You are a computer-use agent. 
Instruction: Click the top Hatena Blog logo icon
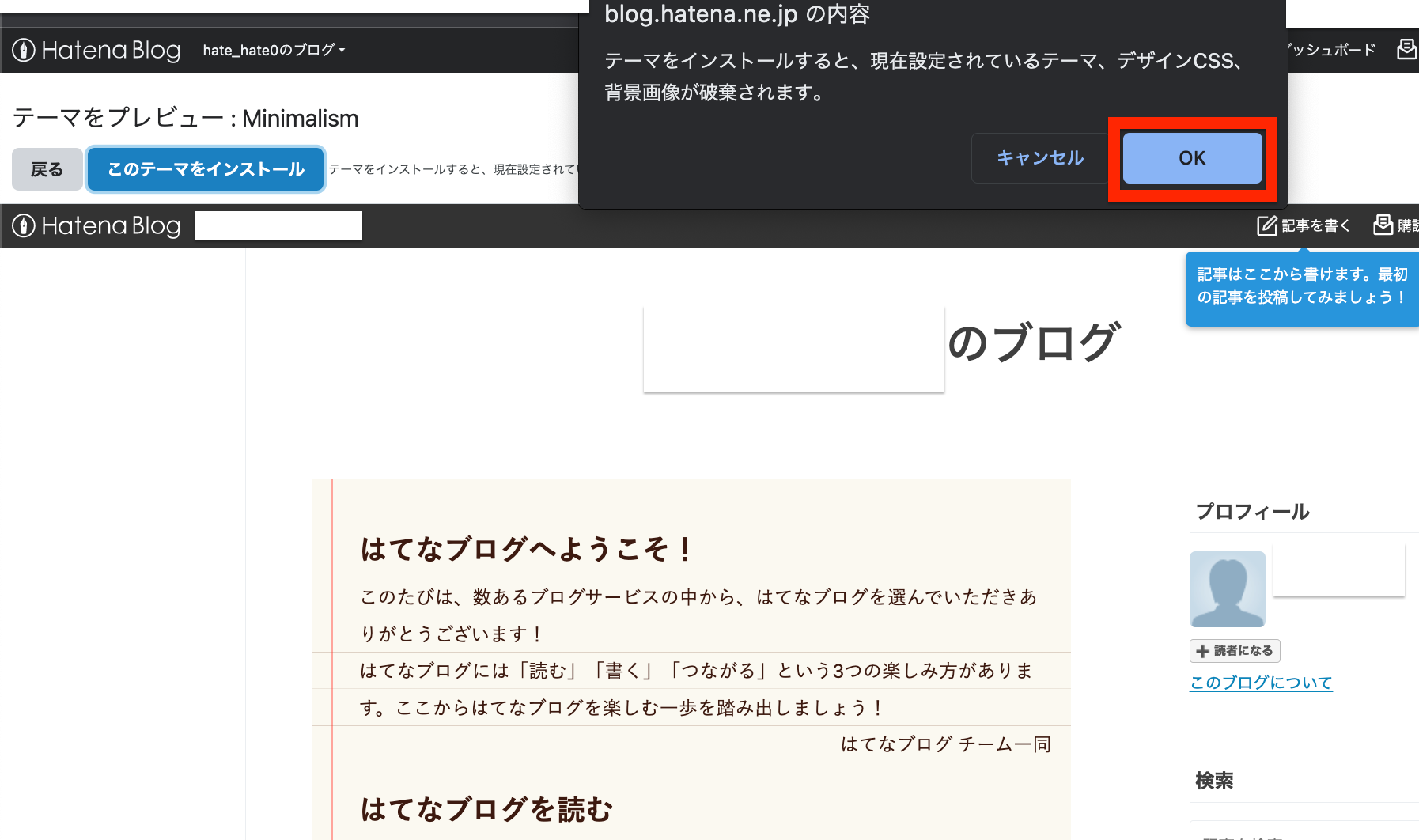[x=24, y=50]
